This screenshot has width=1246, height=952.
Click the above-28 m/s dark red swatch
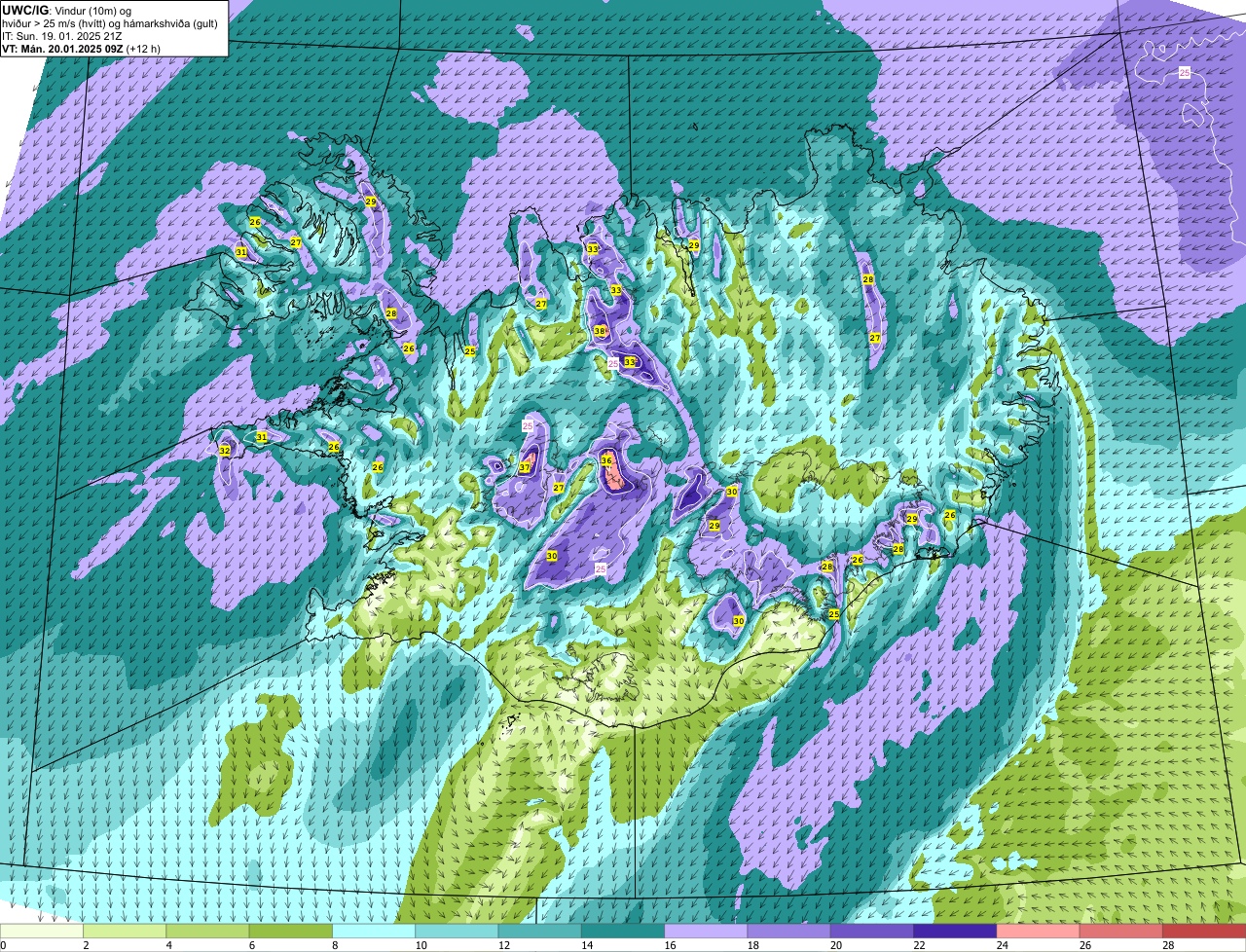click(x=1205, y=931)
